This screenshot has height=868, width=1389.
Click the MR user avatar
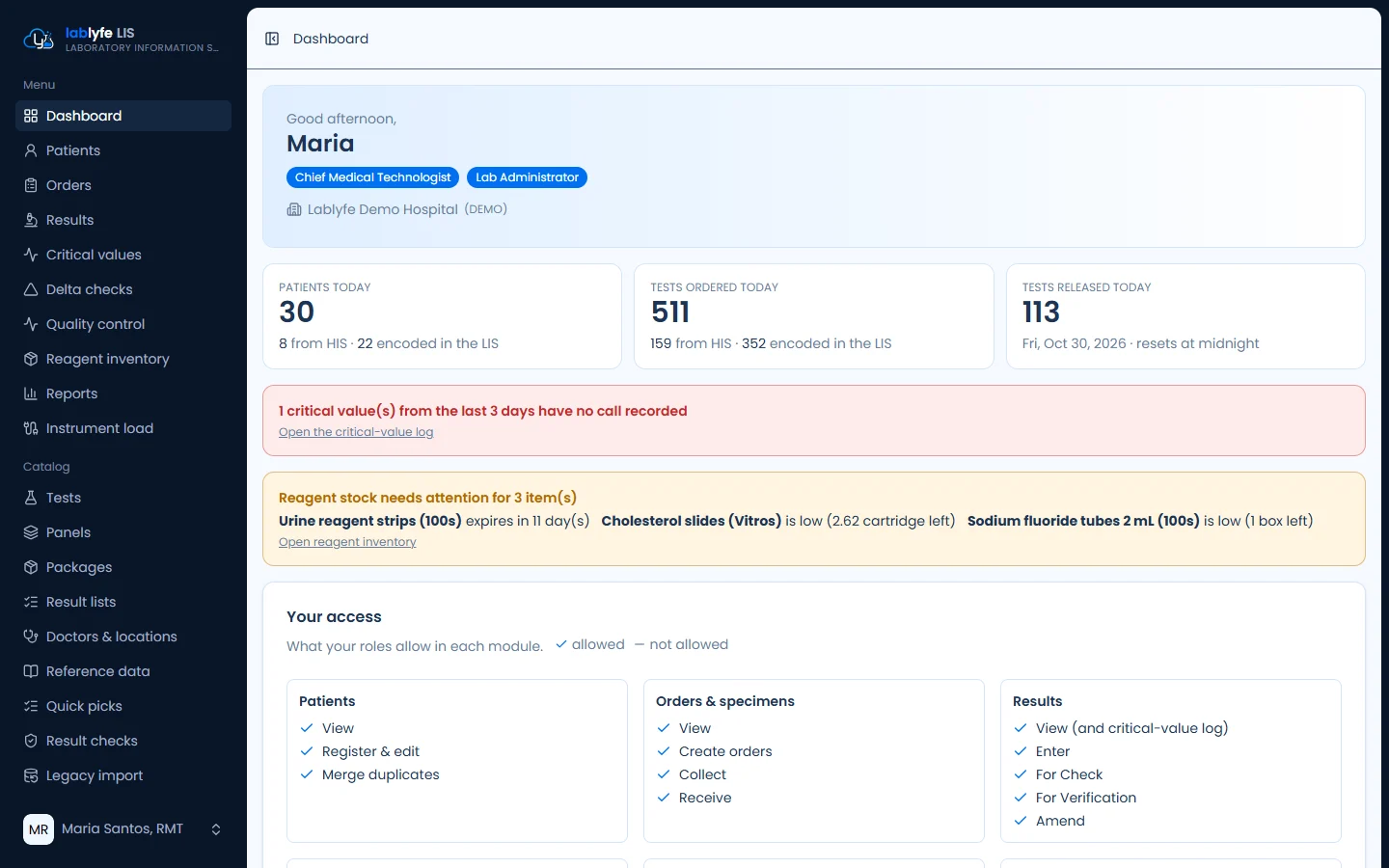tap(39, 829)
